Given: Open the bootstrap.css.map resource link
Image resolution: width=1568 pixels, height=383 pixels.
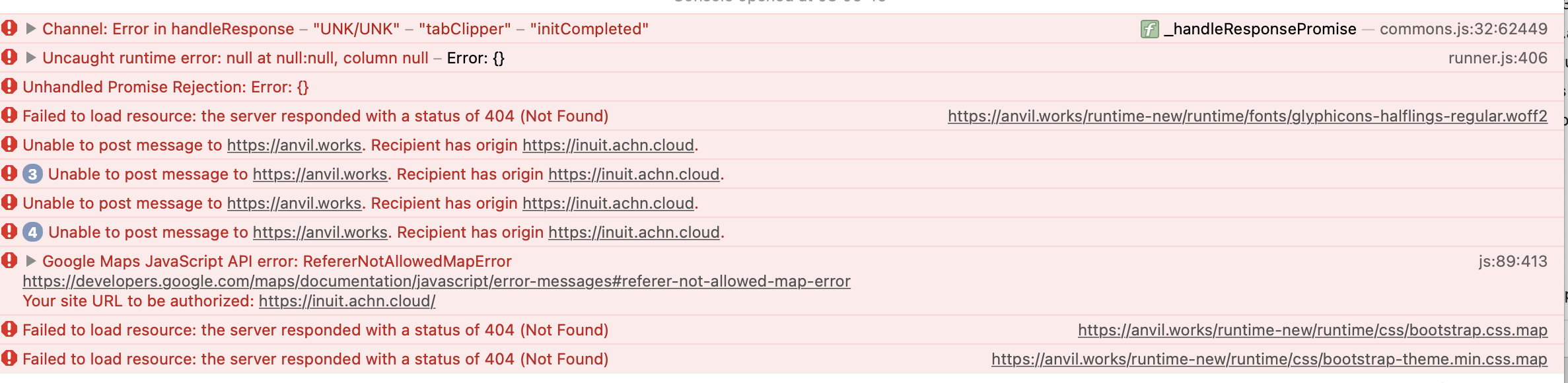Looking at the screenshot, I should [x=1313, y=330].
